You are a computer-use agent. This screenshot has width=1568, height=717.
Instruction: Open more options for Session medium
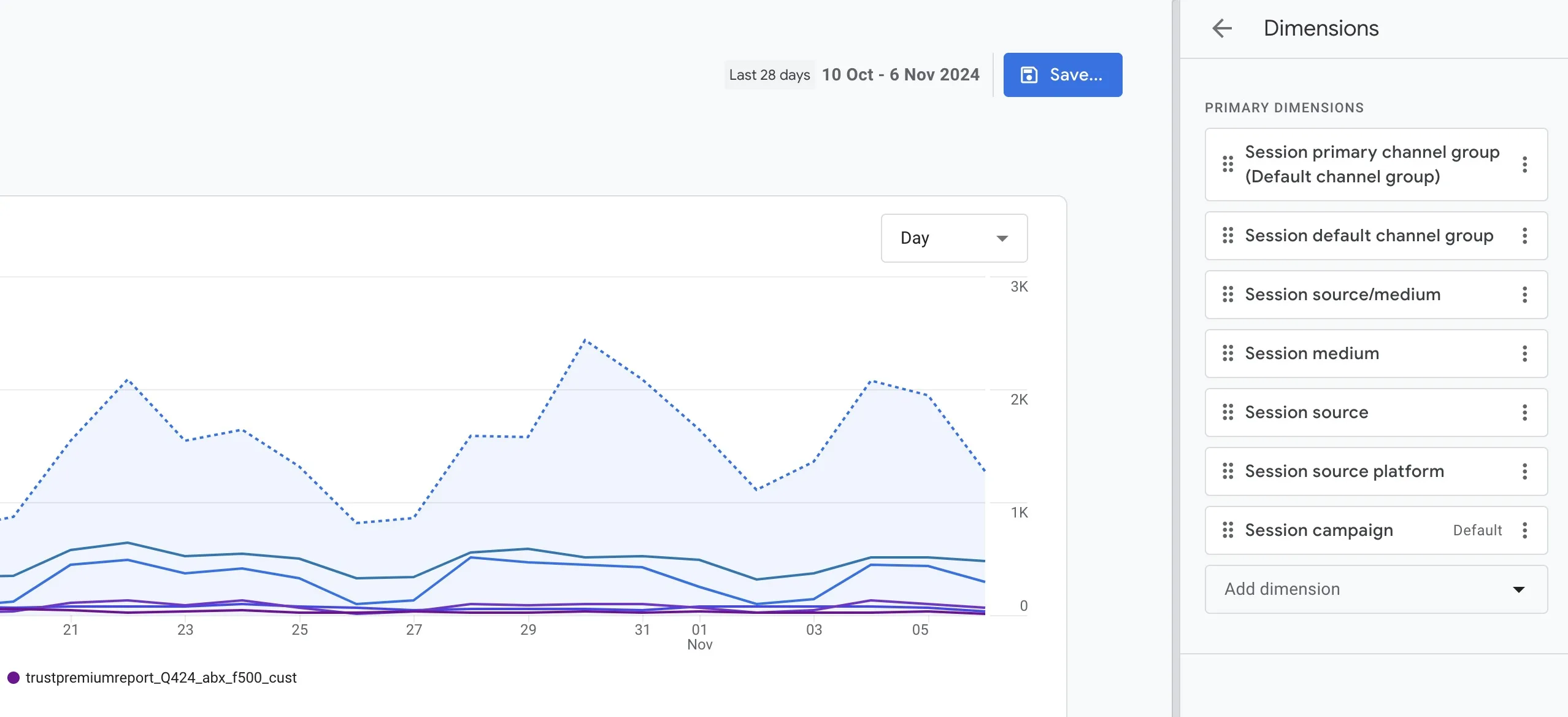1524,354
